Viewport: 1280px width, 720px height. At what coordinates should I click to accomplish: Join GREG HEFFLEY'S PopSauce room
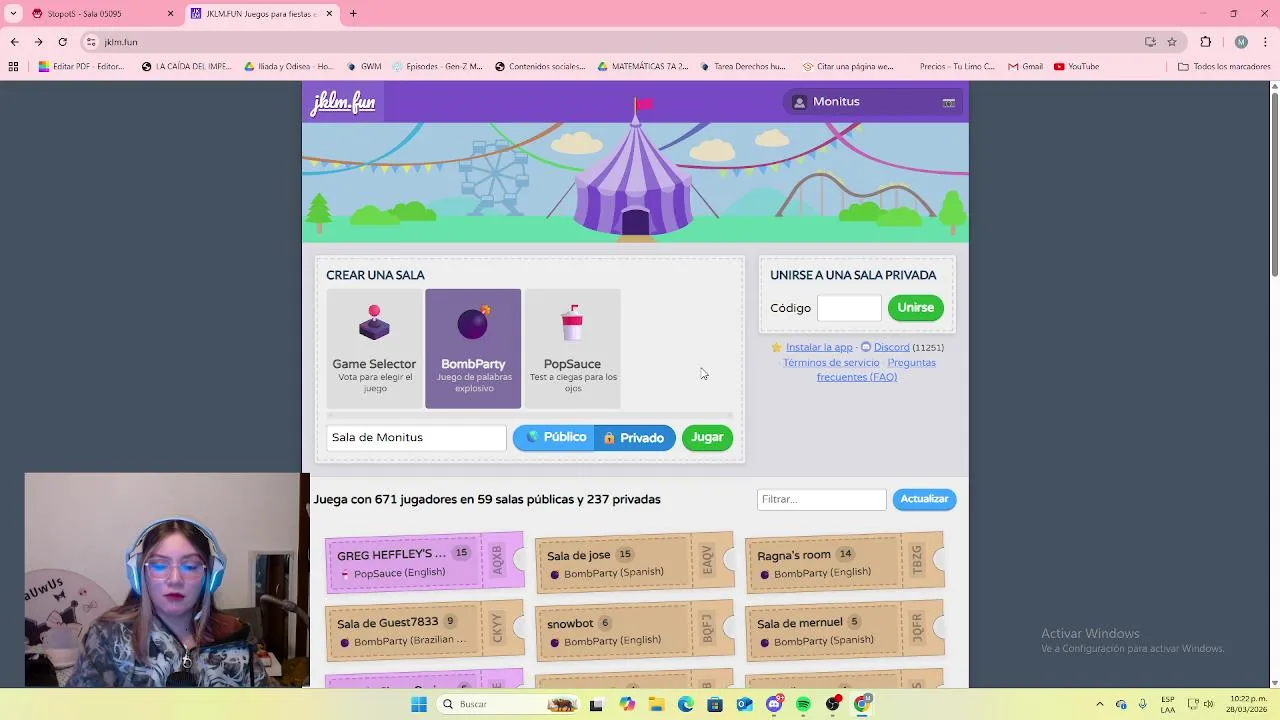[x=425, y=562]
